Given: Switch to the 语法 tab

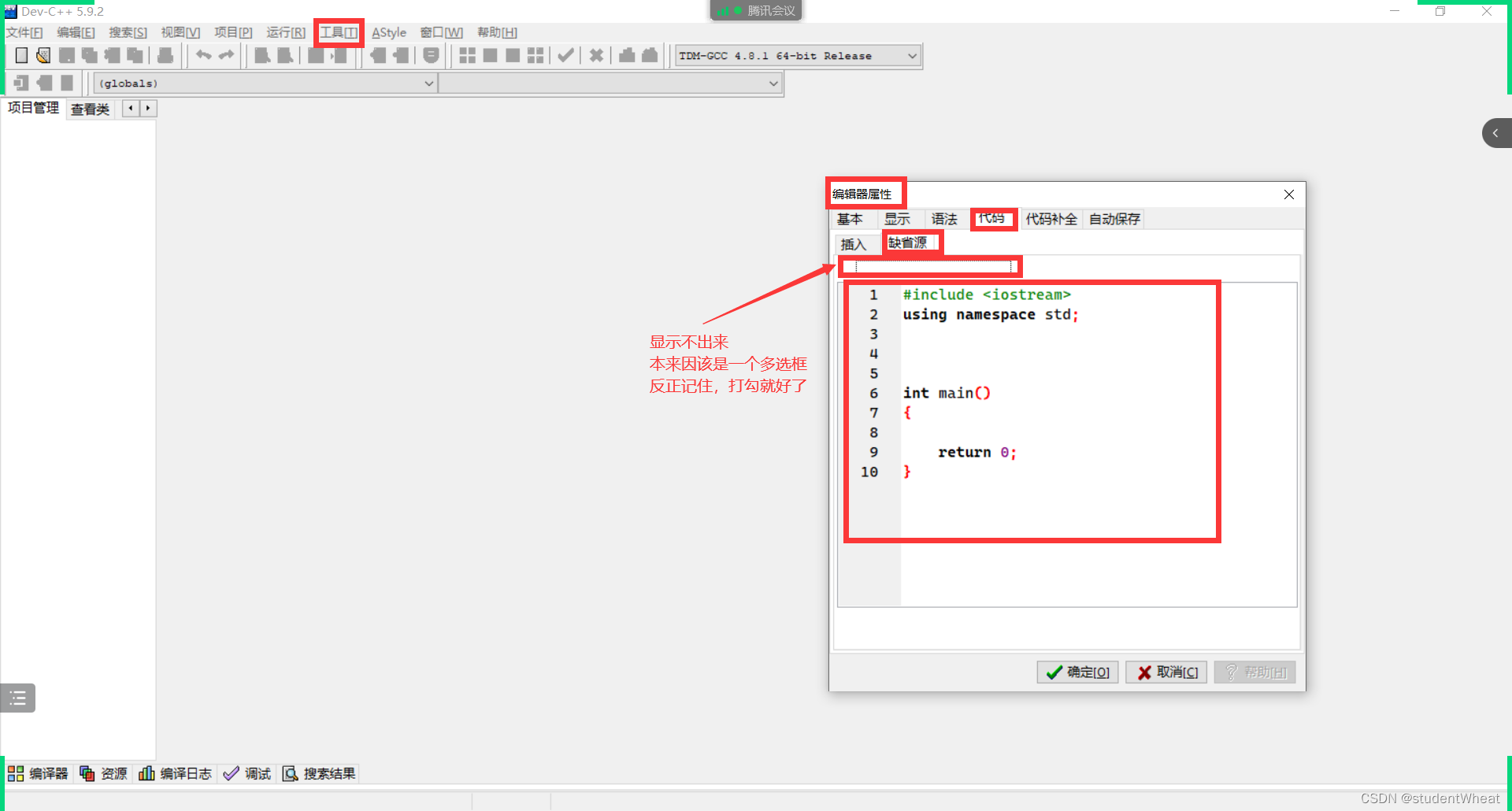Looking at the screenshot, I should [x=944, y=219].
